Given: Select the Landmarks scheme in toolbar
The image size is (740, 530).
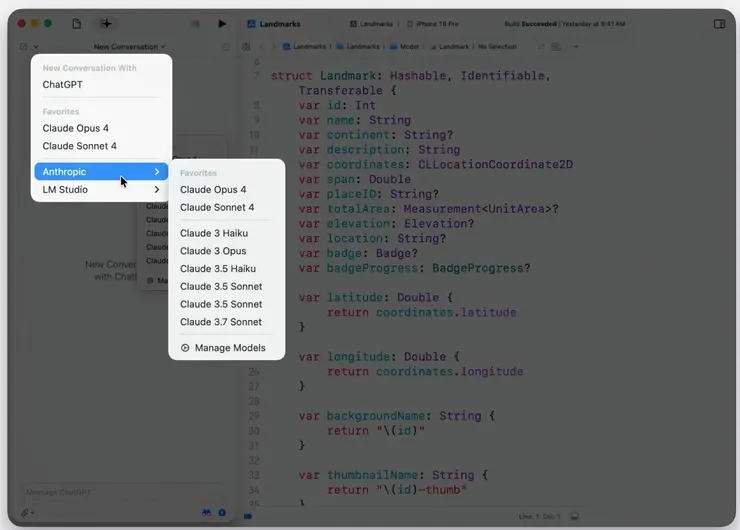Looking at the screenshot, I should pyautogui.click(x=372, y=24).
